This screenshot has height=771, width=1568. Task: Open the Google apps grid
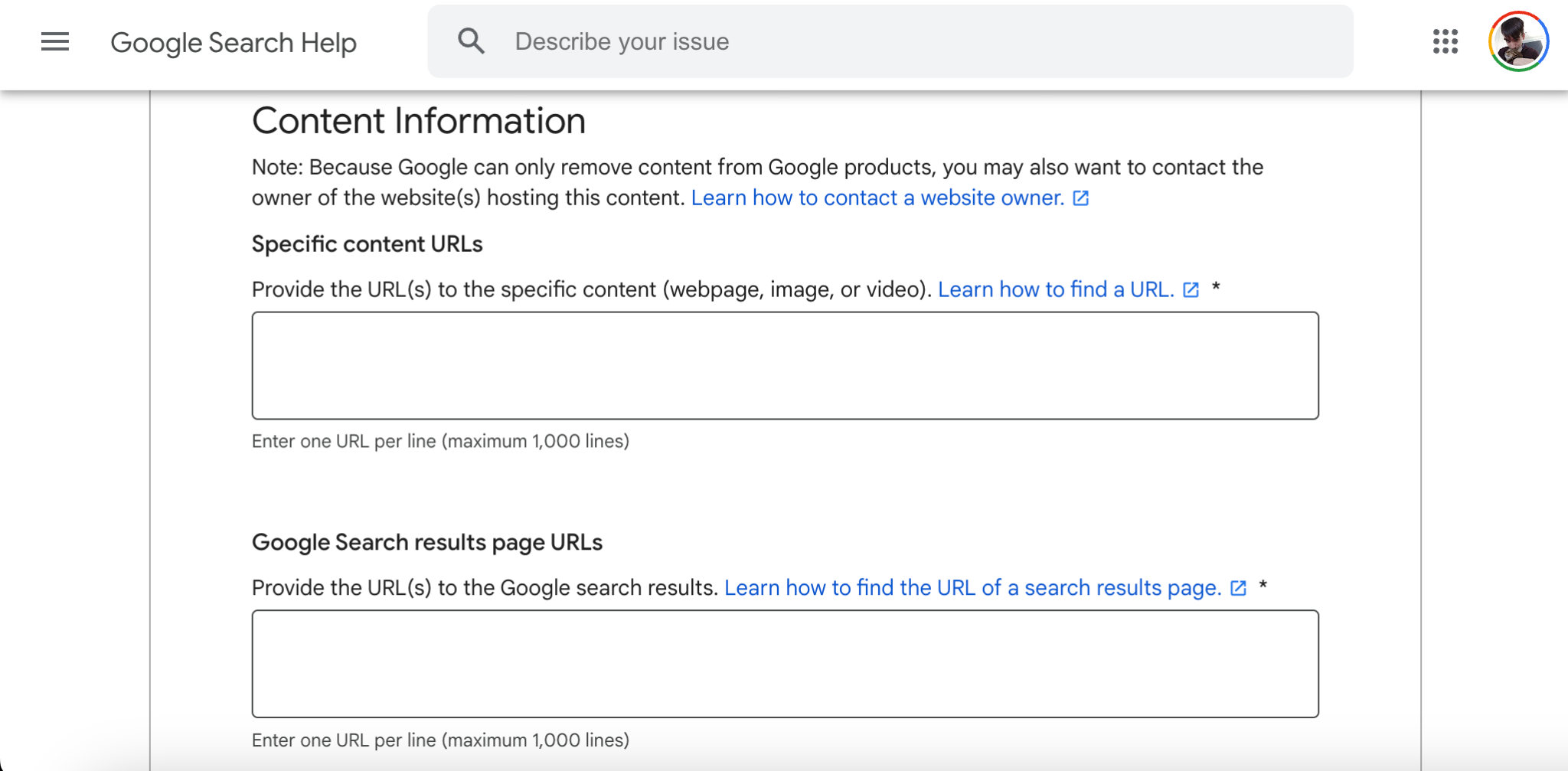point(1445,41)
